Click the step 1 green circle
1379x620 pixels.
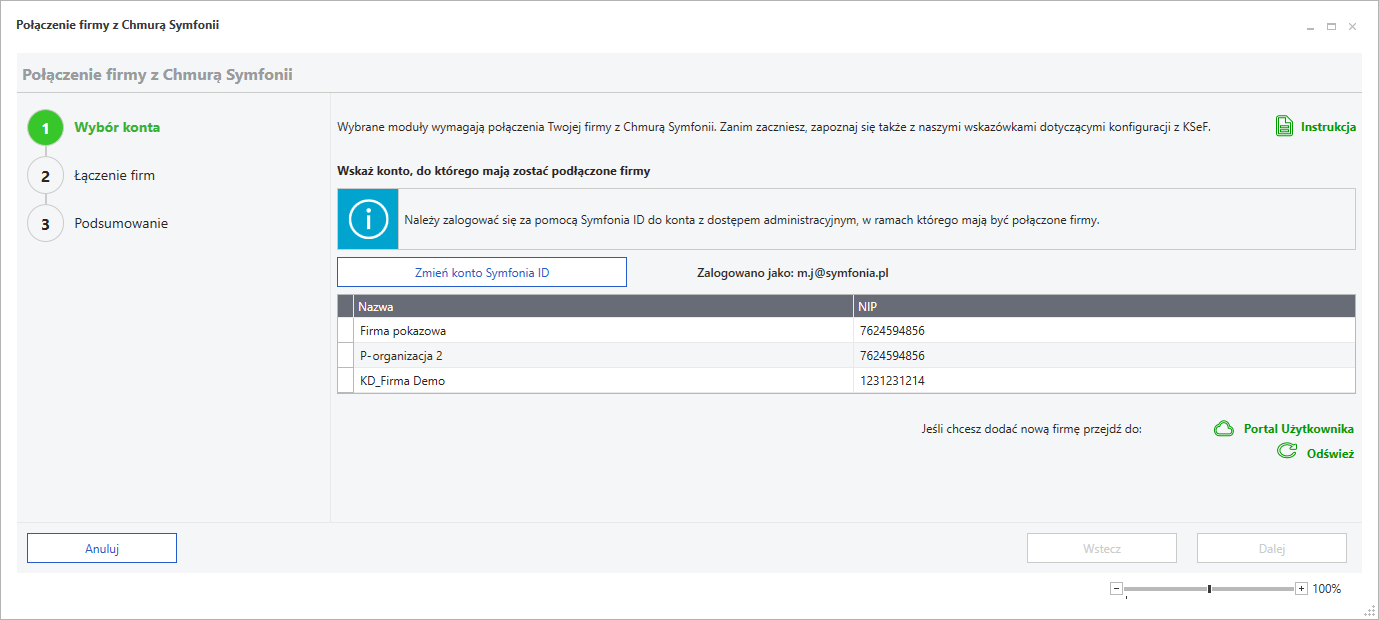pyautogui.click(x=45, y=128)
